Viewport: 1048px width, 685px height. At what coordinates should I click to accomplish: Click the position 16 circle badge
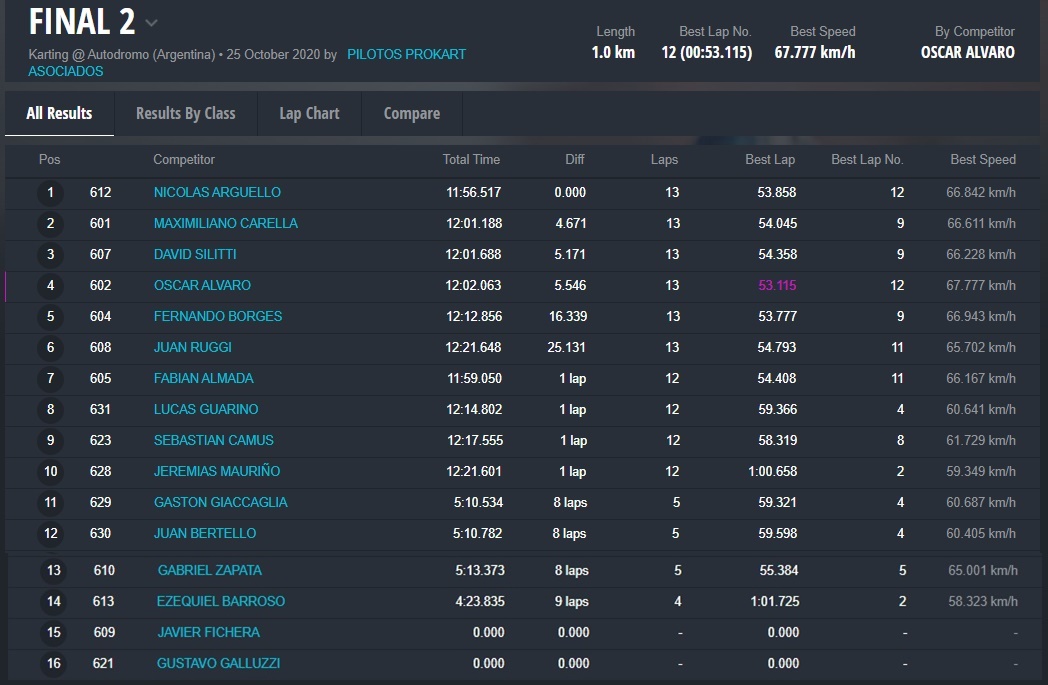coord(54,663)
